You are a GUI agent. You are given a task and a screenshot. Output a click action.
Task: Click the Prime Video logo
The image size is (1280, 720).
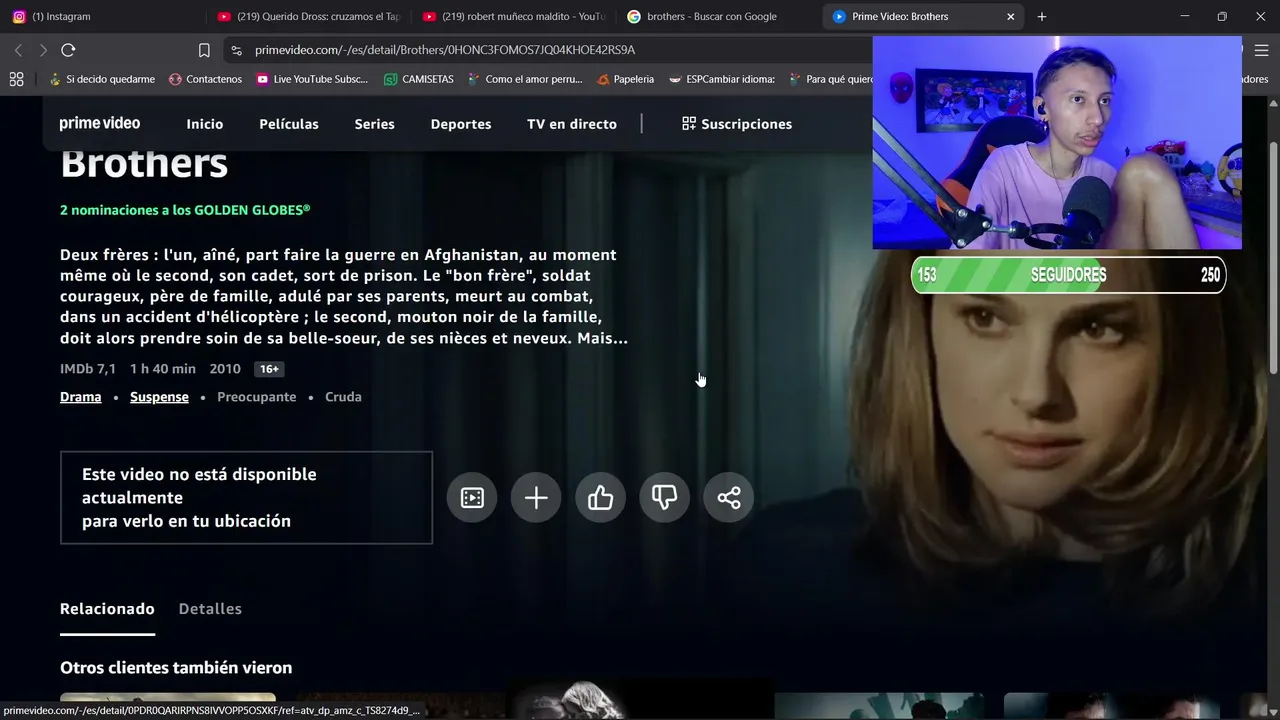100,123
